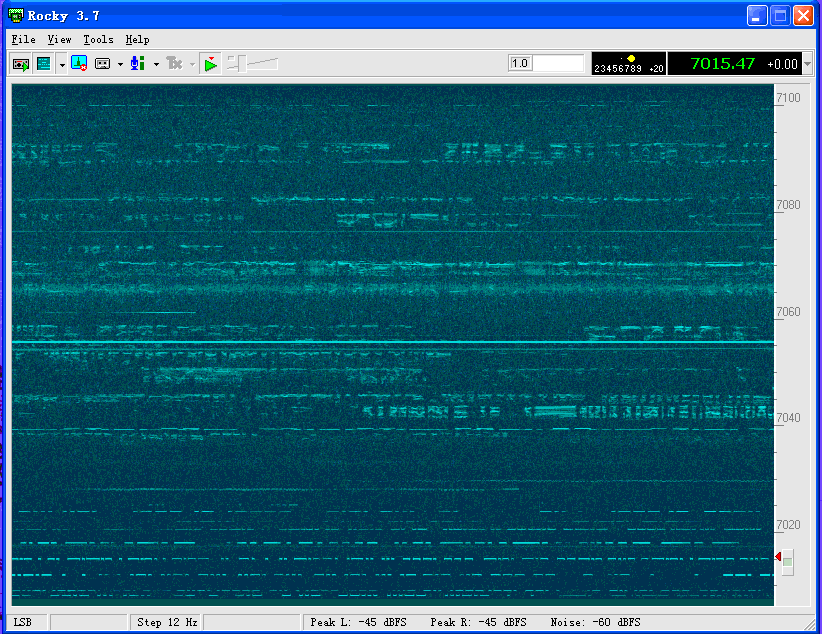Open the recorder dropdown arrow

click(x=120, y=65)
